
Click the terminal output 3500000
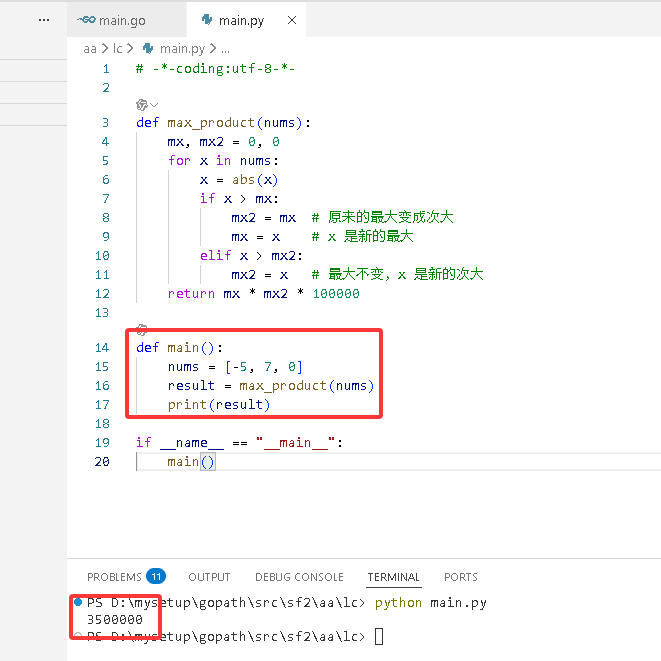tap(115, 619)
